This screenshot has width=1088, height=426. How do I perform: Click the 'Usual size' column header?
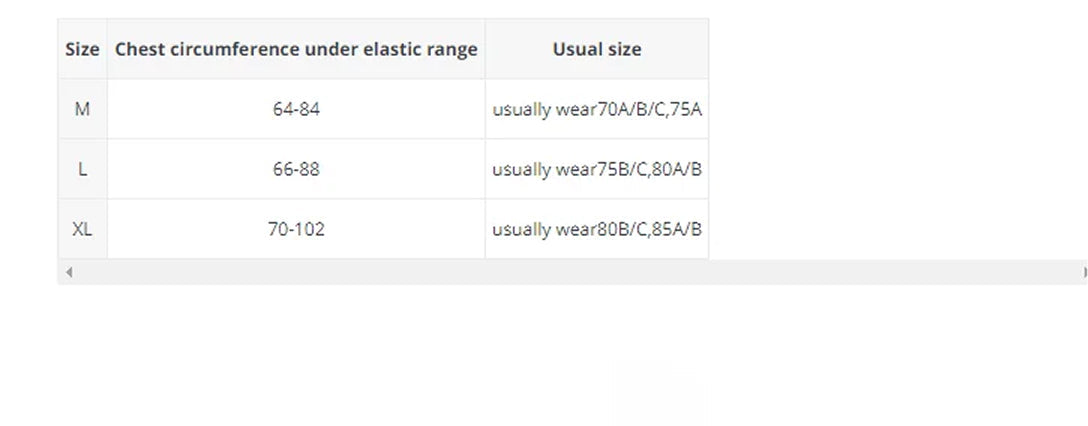(x=597, y=49)
